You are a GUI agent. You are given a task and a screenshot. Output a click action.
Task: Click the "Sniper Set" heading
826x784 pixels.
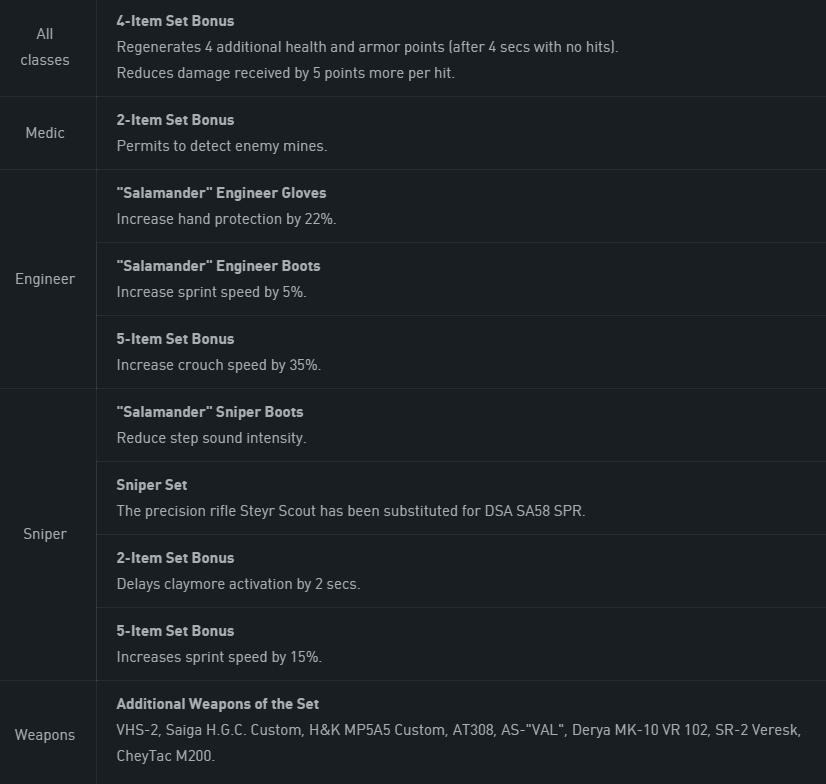[x=152, y=485]
